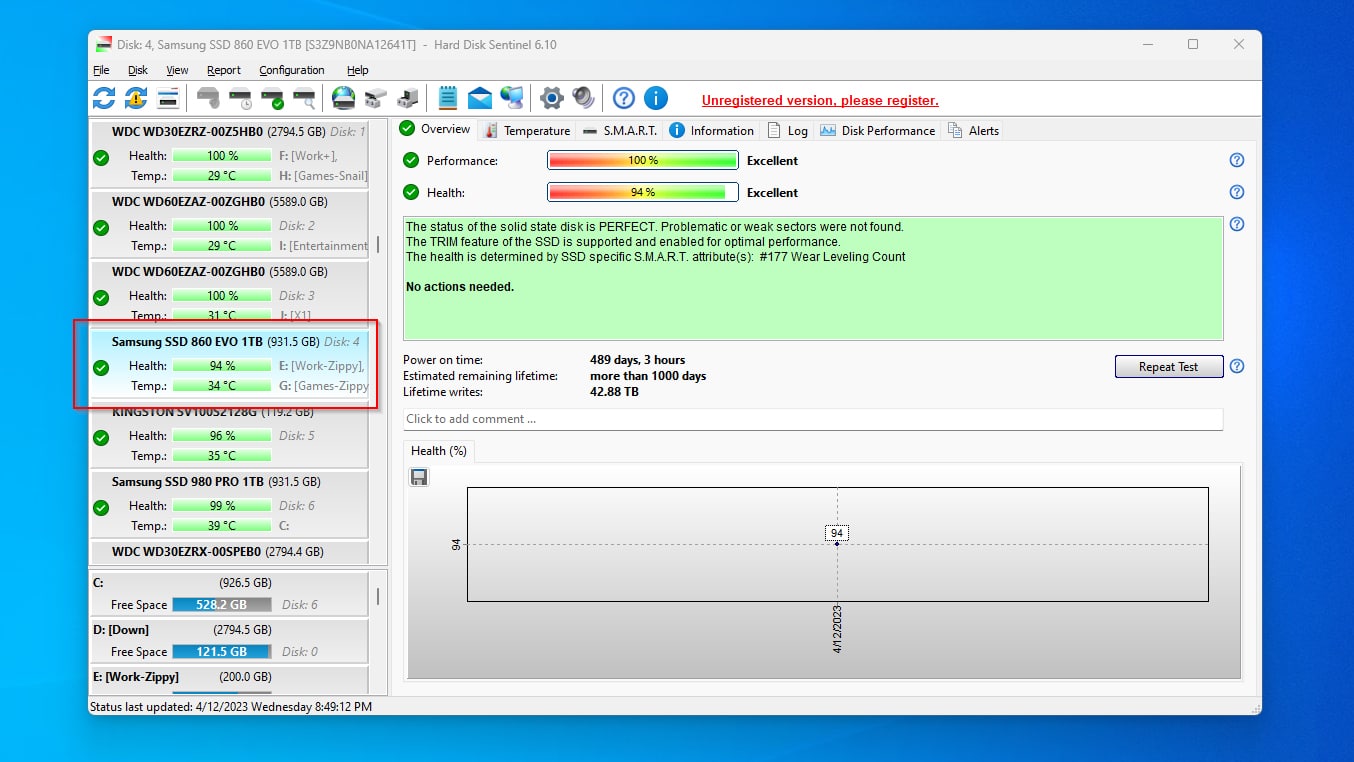
Task: Click the '489 days, 3 hours' power-on value
Action: 637,360
